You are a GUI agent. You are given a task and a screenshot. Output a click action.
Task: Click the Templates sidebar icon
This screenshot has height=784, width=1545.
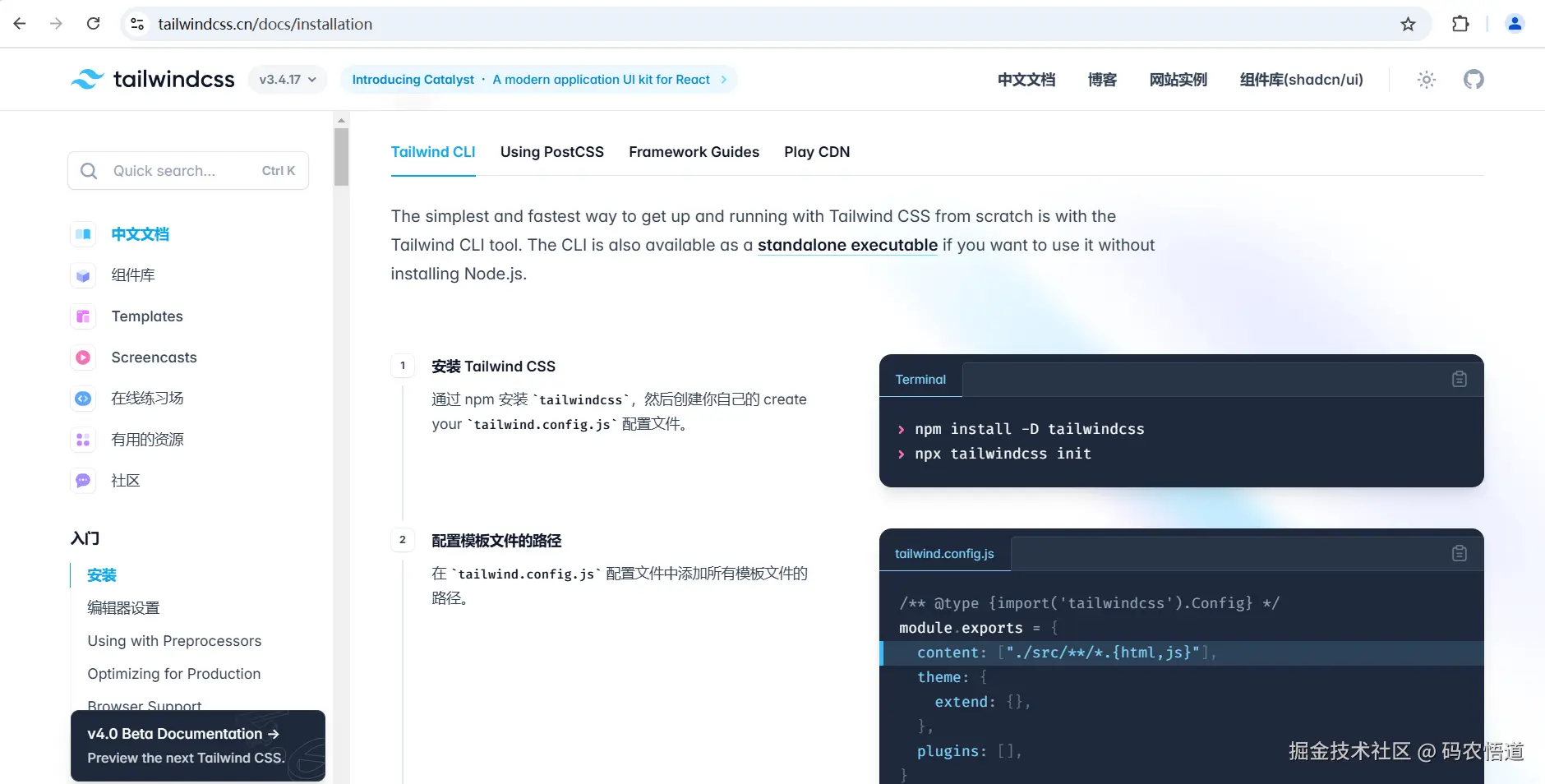(83, 316)
